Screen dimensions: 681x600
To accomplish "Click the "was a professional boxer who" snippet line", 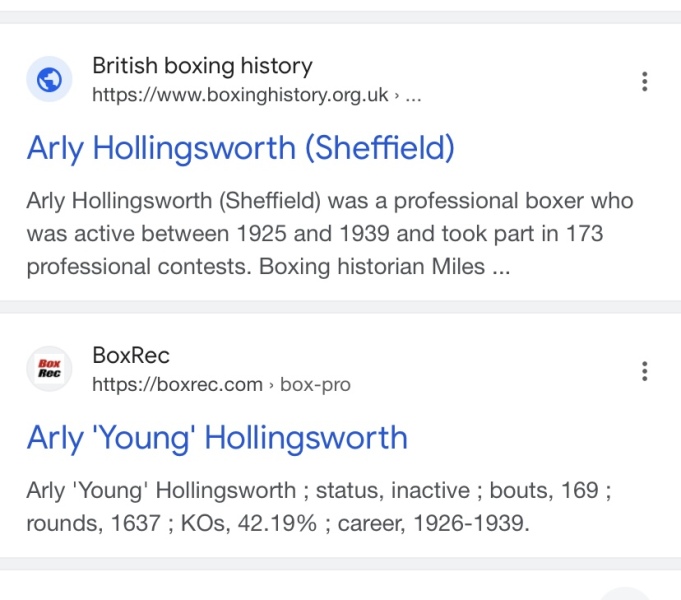I will (x=480, y=201).
